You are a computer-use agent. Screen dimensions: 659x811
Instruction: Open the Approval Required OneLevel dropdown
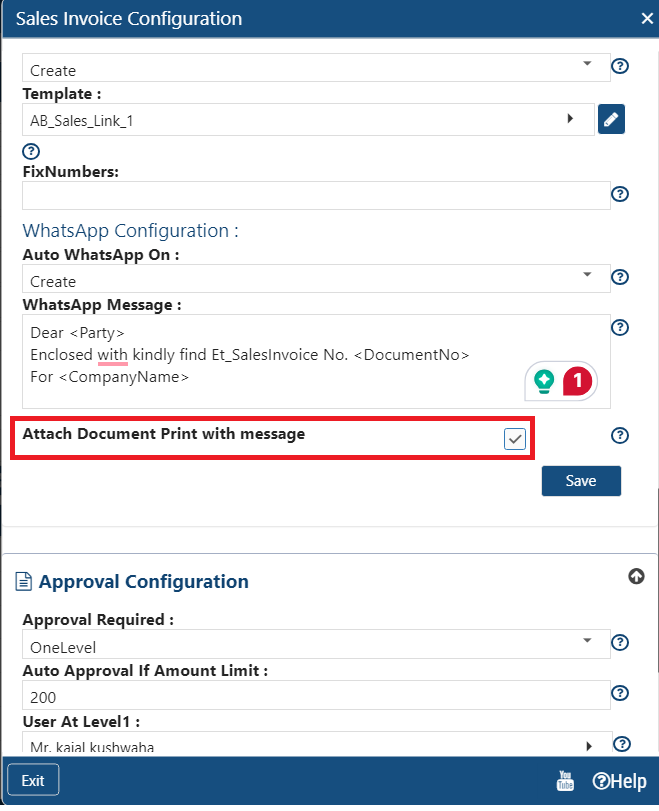click(x=316, y=644)
